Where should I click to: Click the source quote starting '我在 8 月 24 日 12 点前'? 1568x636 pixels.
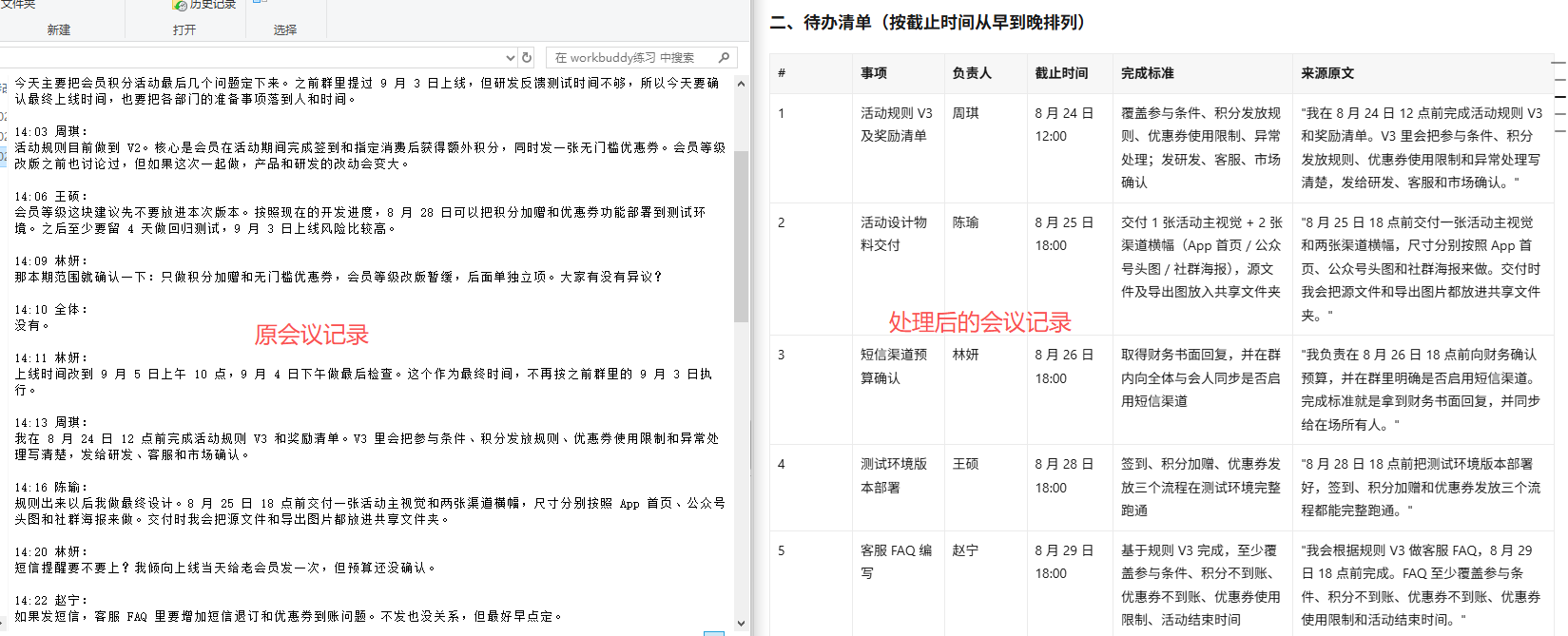point(1422,147)
